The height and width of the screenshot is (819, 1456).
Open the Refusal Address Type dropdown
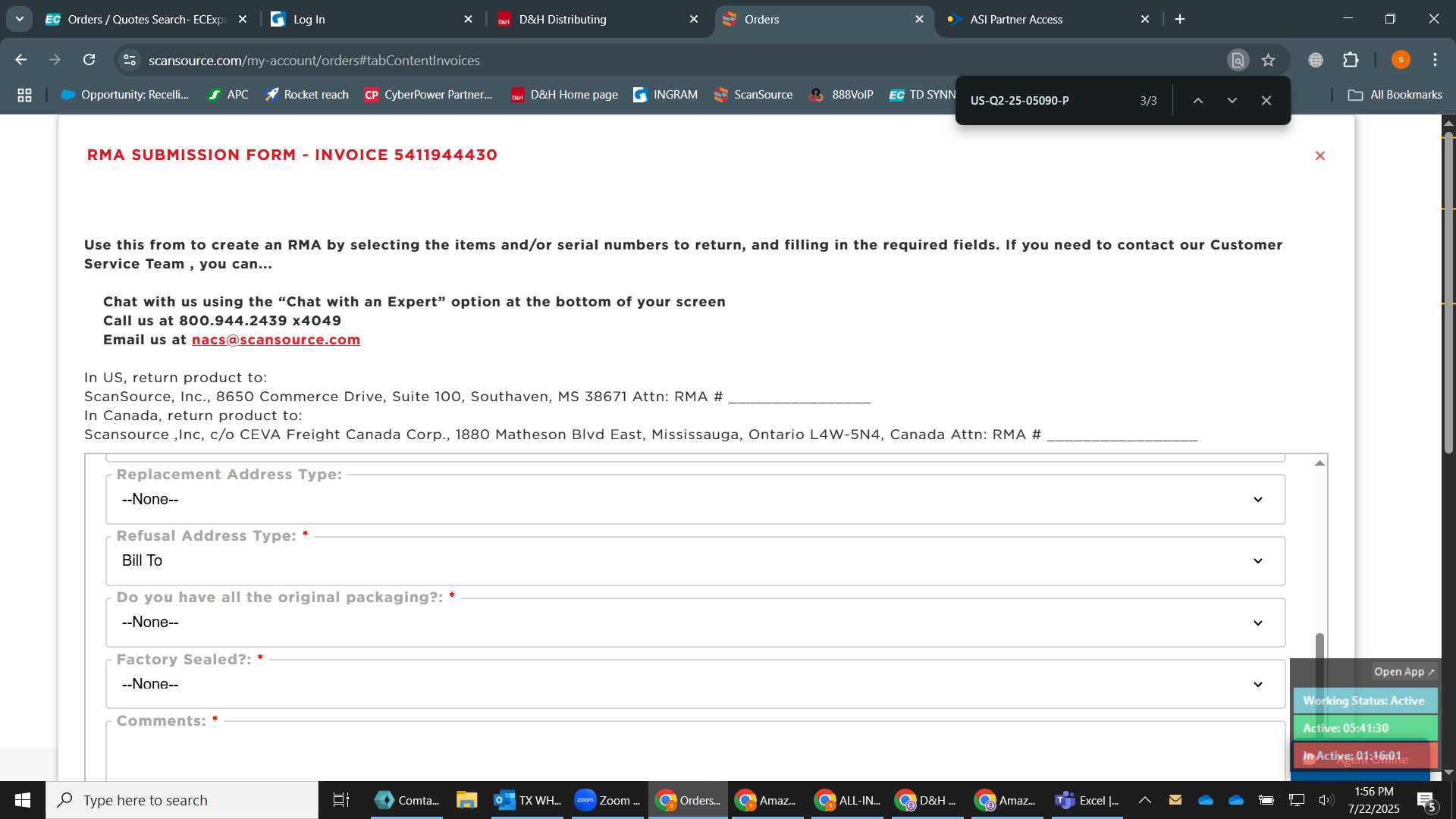tap(695, 560)
